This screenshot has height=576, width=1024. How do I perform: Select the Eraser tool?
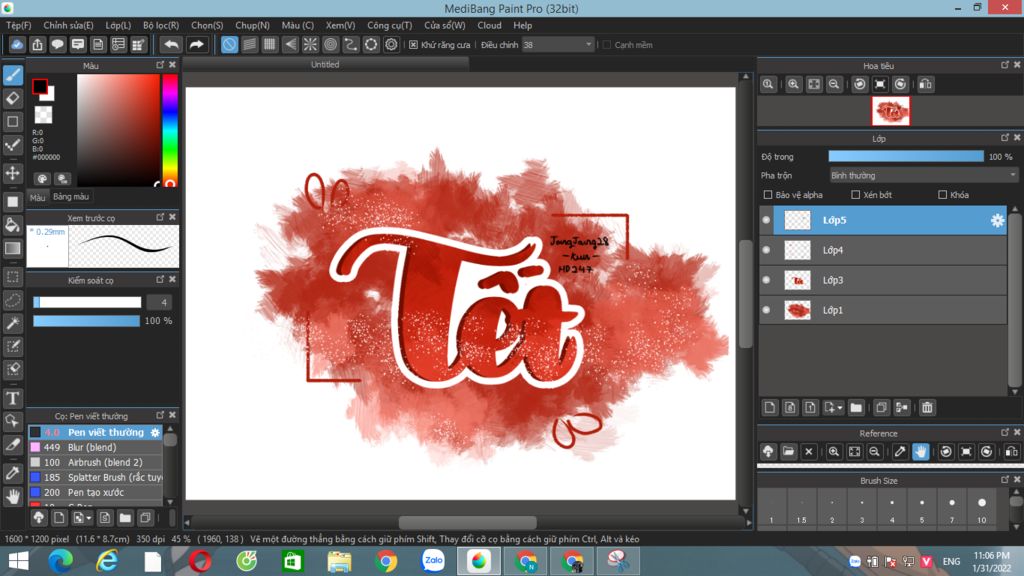pos(13,98)
